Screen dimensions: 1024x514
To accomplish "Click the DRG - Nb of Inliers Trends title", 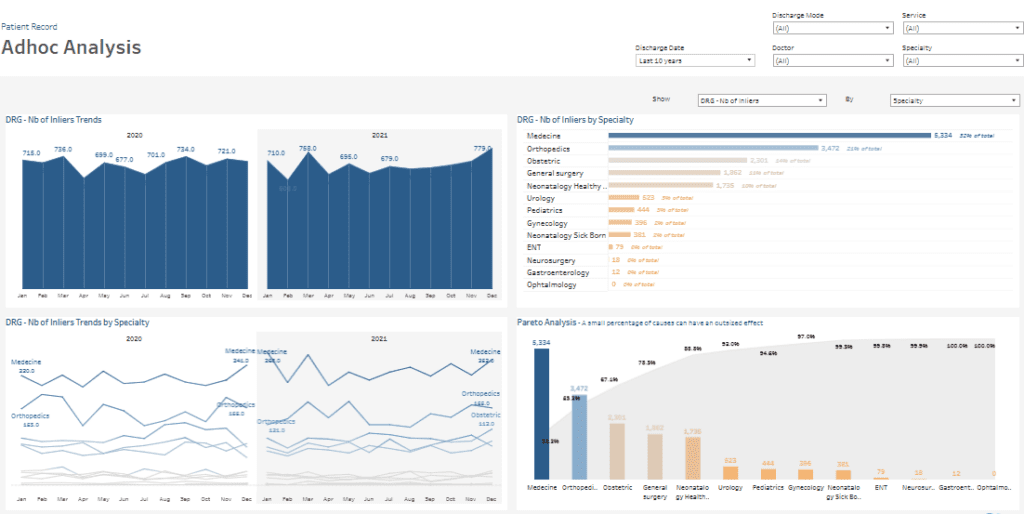I will click(54, 120).
